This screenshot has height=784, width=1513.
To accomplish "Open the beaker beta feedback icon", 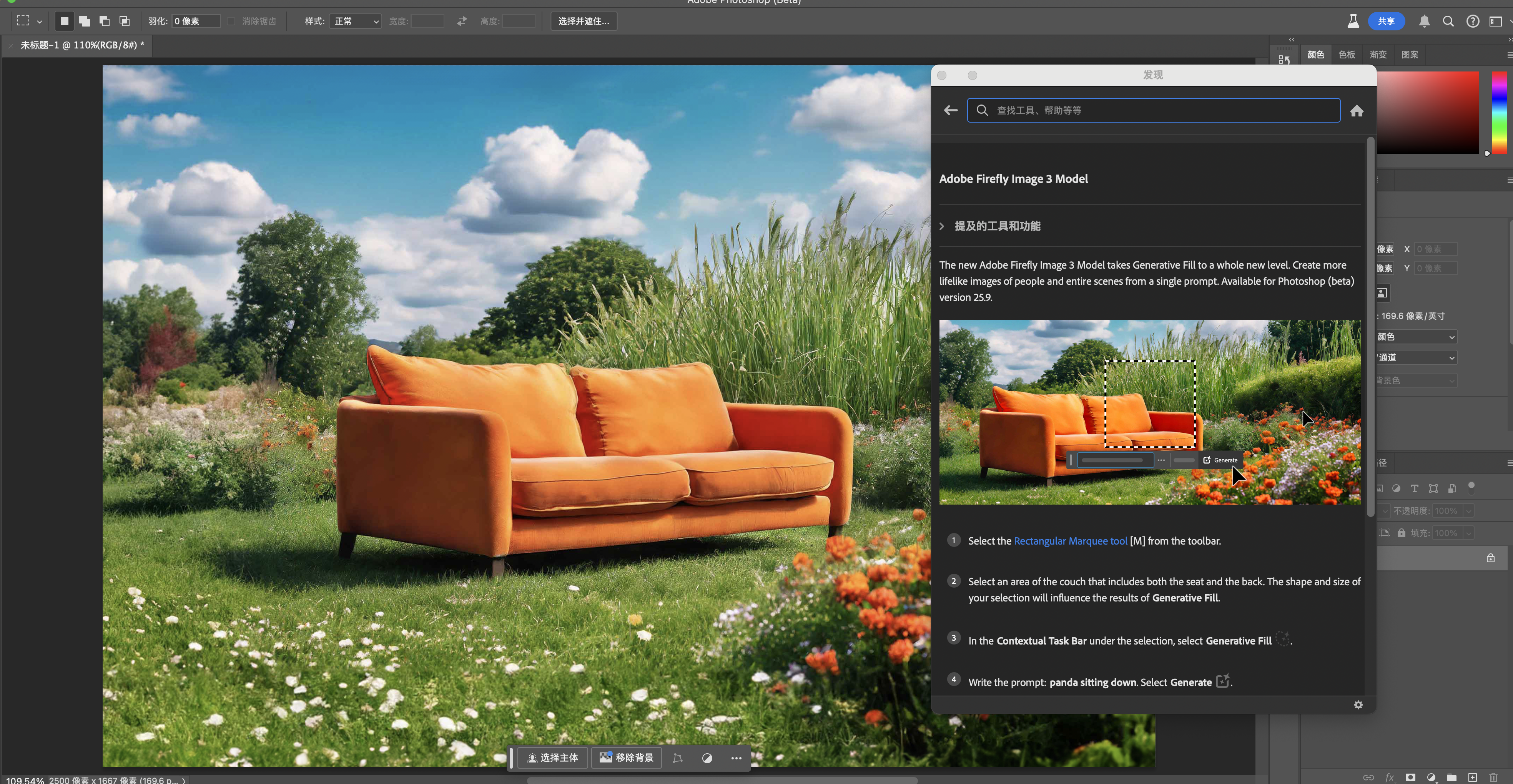I will click(1353, 21).
